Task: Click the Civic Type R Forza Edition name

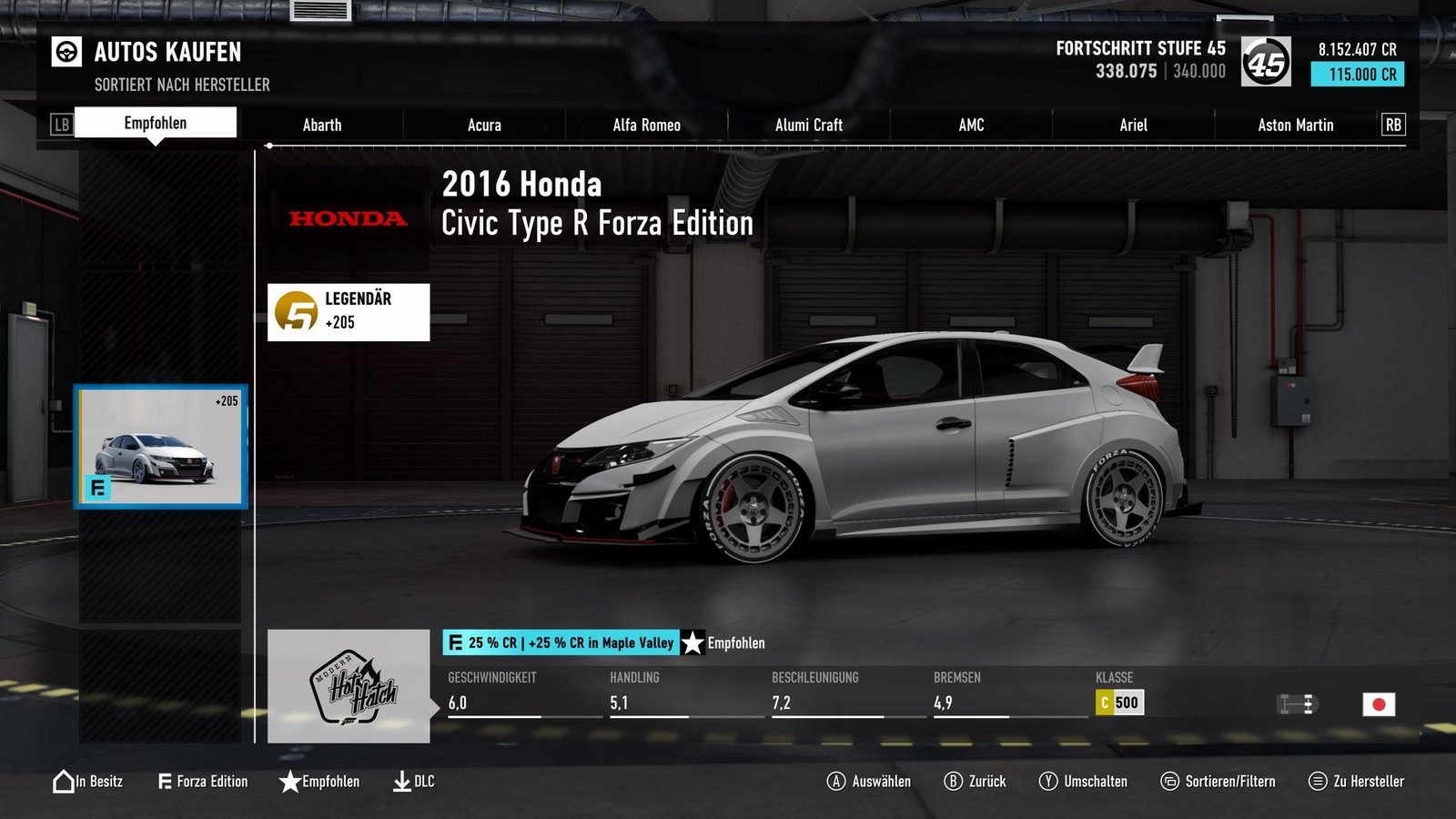Action: (x=597, y=224)
